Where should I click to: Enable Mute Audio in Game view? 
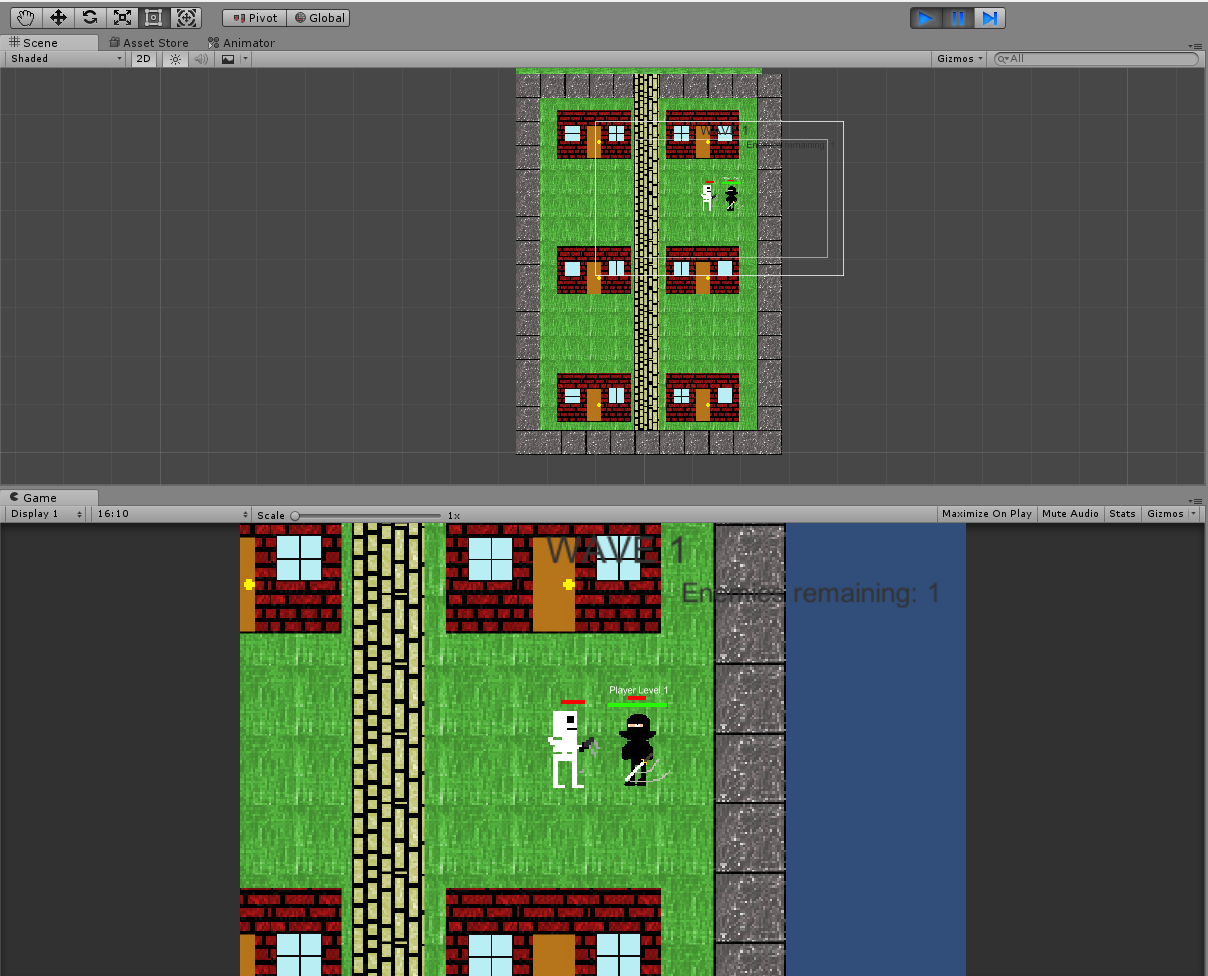click(x=1070, y=513)
